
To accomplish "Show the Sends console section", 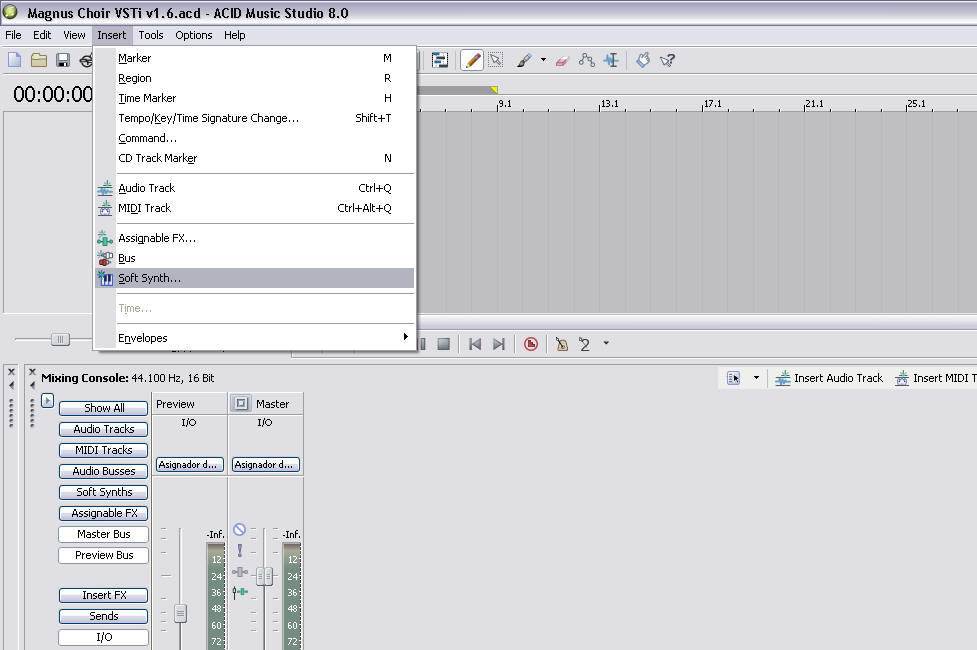I will point(103,616).
